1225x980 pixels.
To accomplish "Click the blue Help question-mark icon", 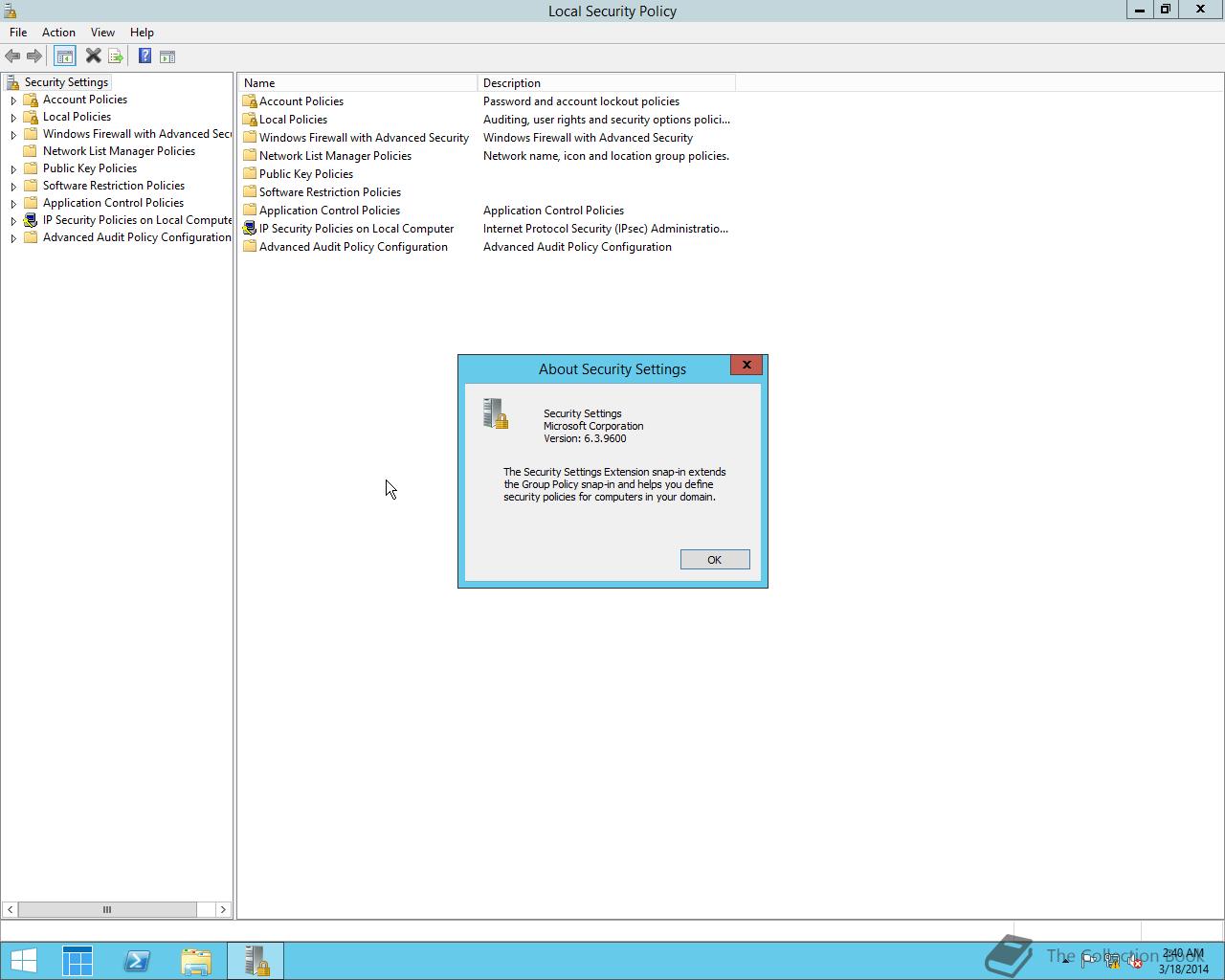I will 145,56.
